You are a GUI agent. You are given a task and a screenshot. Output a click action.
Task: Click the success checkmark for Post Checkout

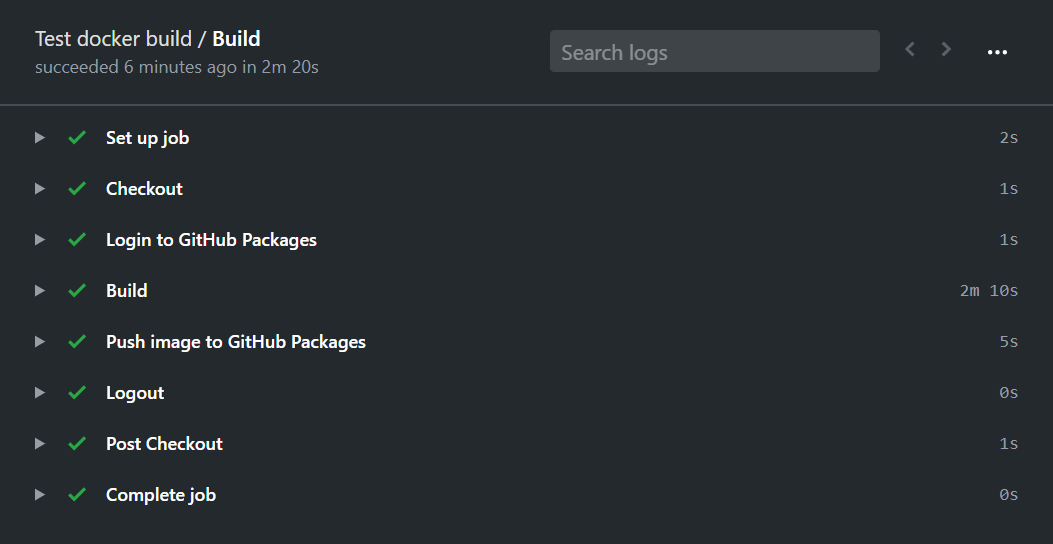pos(77,444)
